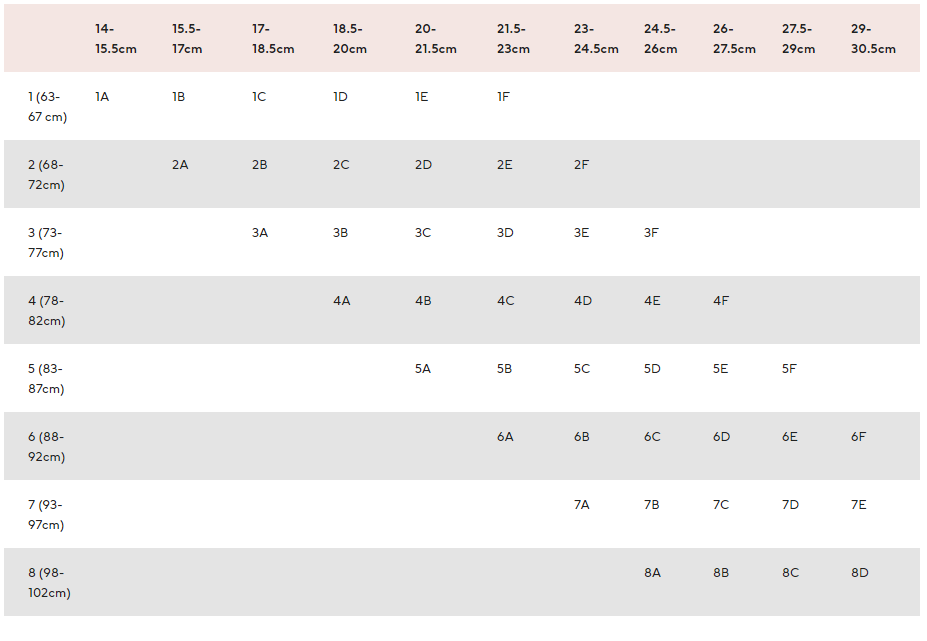
Task: Click size 7E in the chart
Action: (858, 505)
